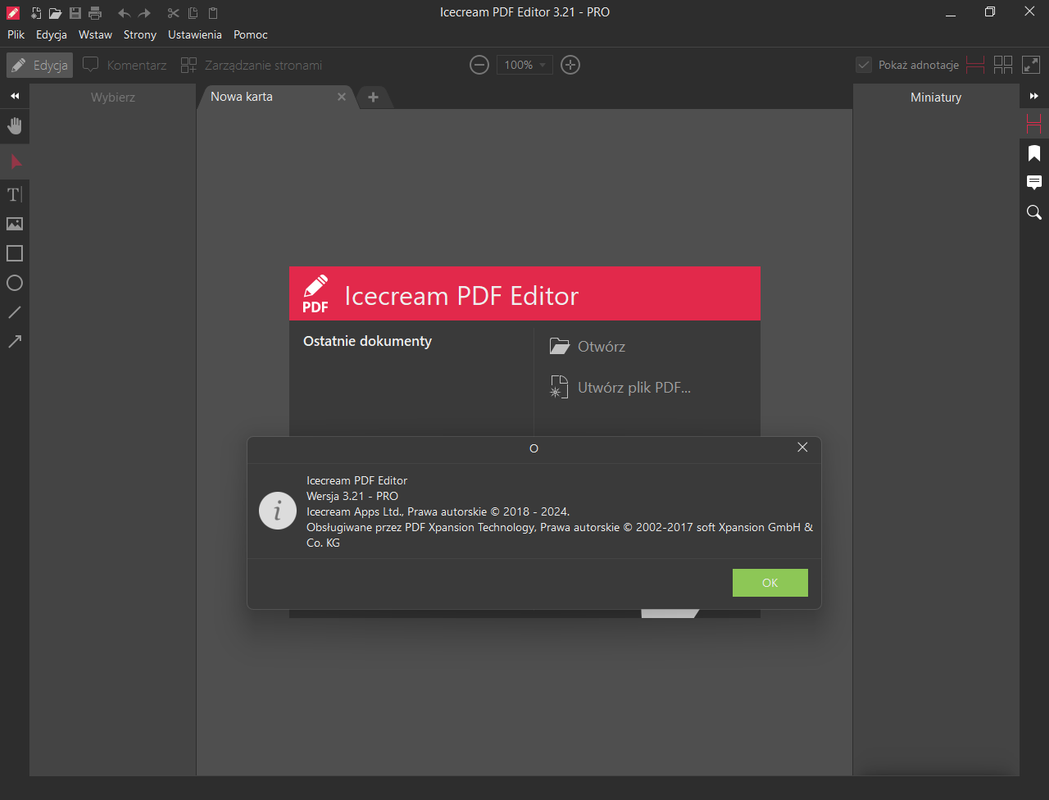
Task: Click the zoom out minus icon
Action: (479, 65)
